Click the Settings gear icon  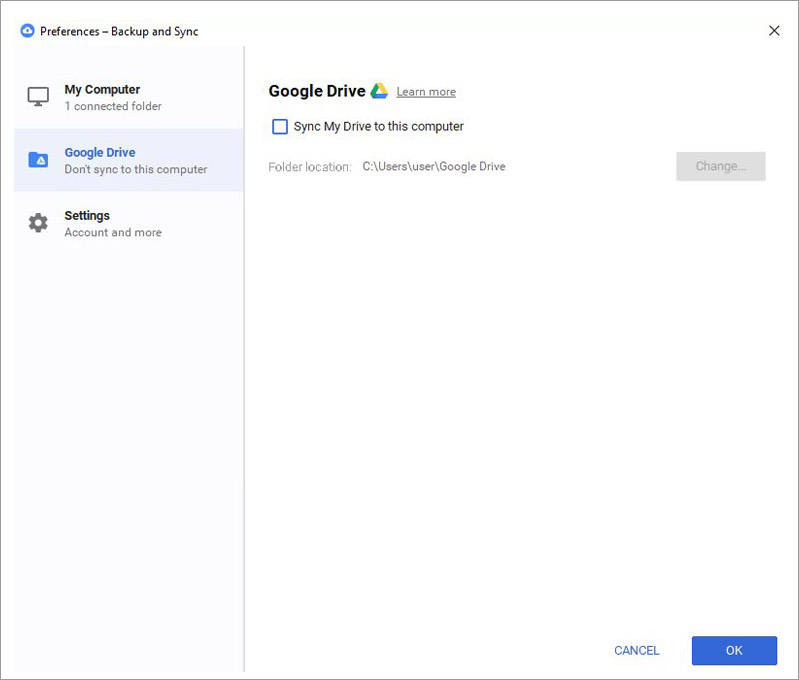[x=38, y=223]
